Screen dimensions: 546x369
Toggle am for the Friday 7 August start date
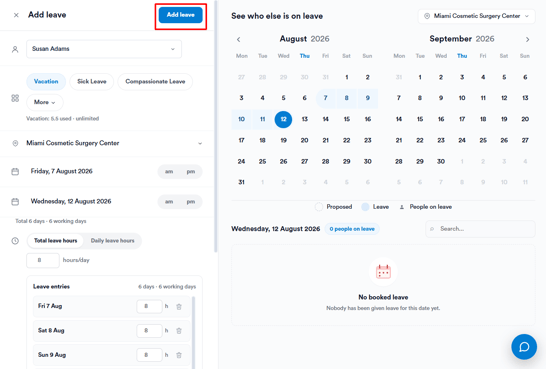point(169,172)
